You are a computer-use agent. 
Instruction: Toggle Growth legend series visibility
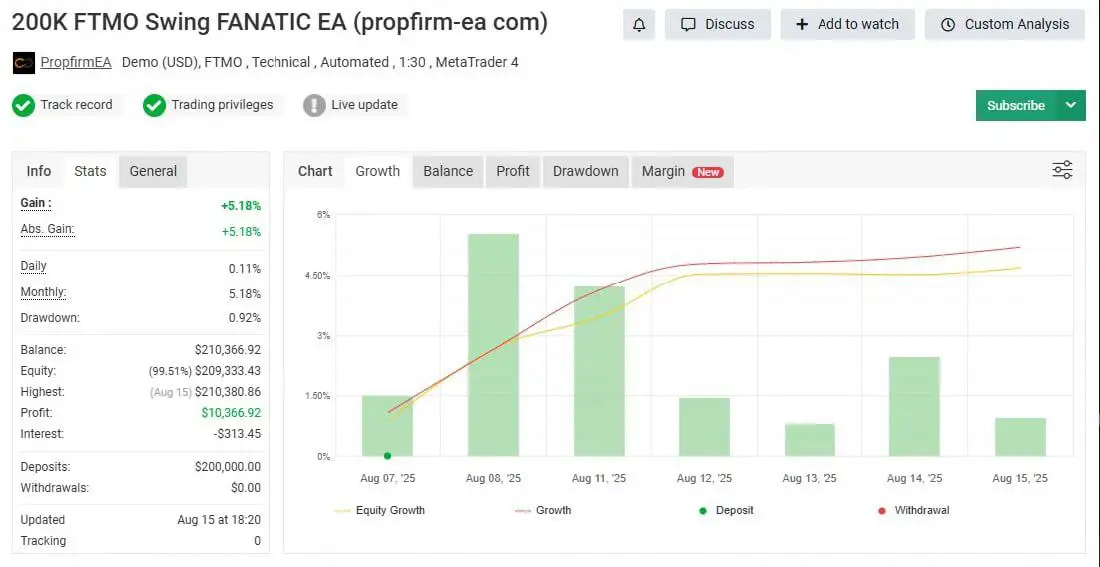point(543,510)
